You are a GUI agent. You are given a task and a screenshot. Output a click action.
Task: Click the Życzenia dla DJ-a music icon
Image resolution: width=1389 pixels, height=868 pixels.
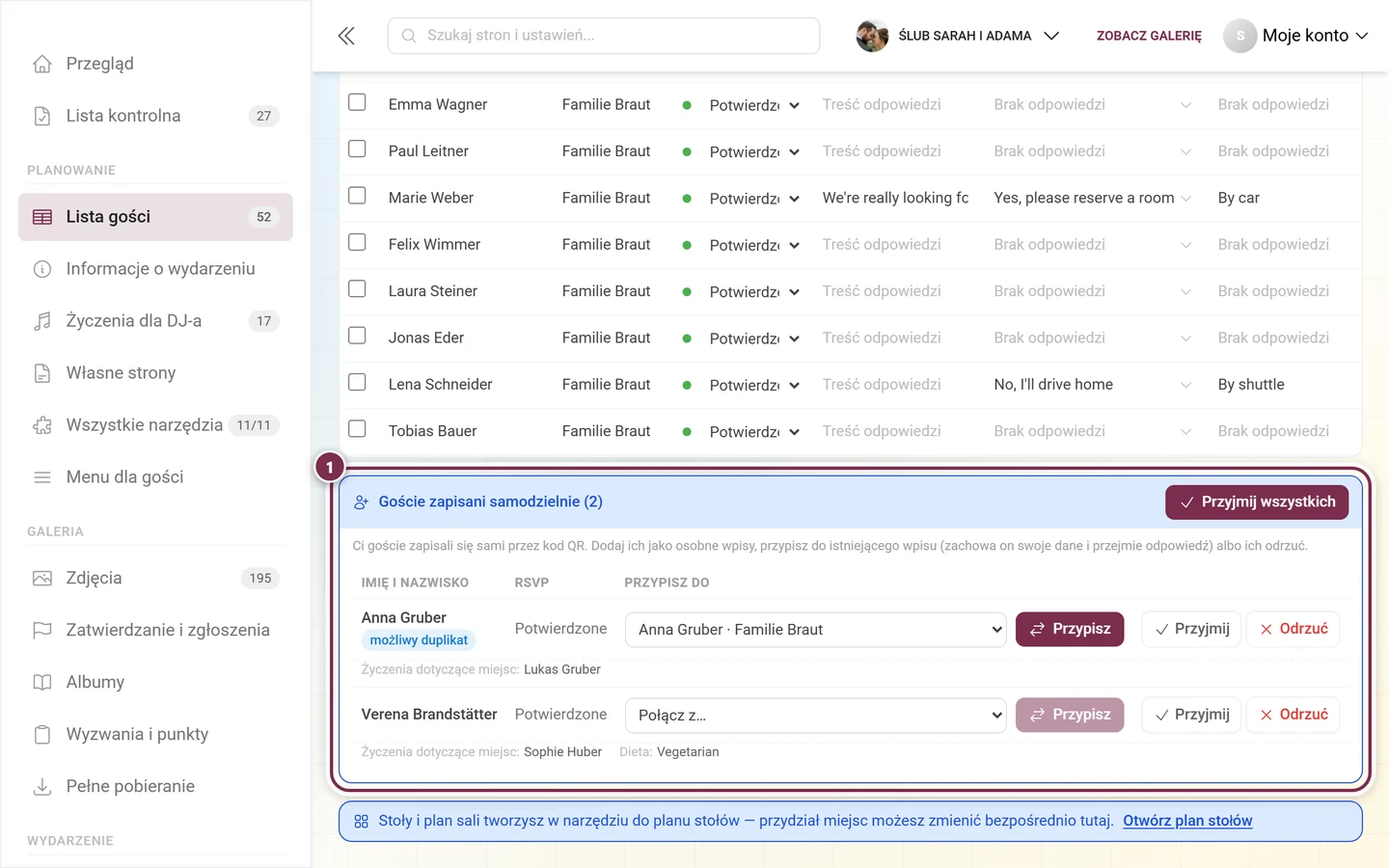point(42,321)
